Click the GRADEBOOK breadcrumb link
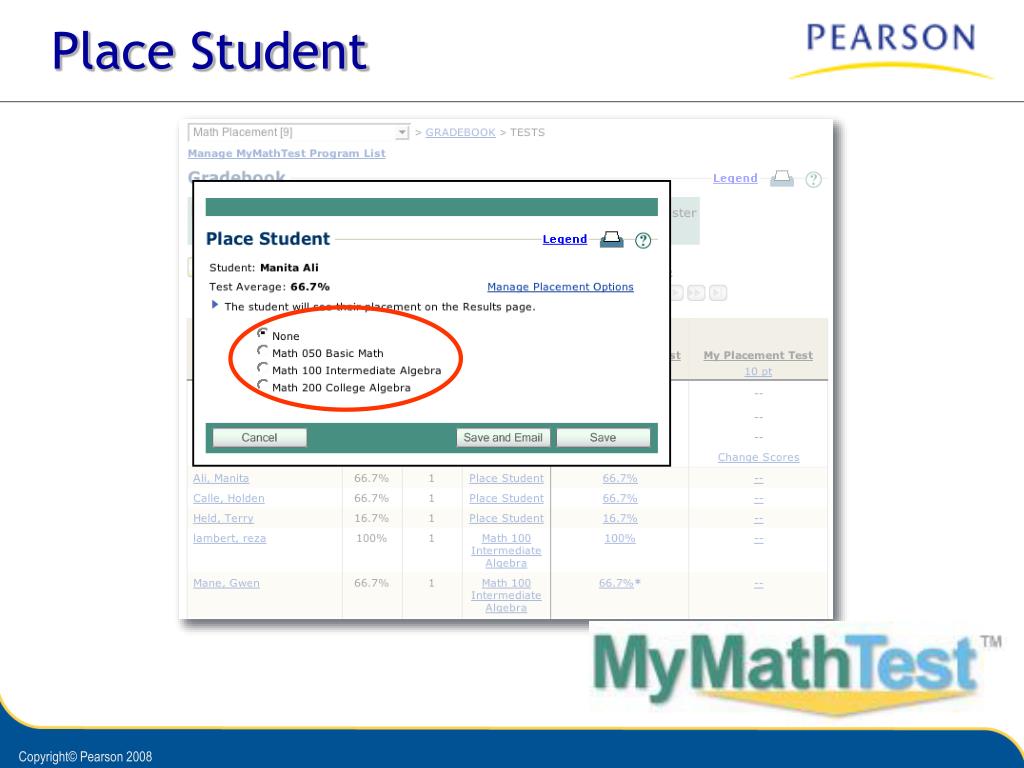This screenshot has height=768, width=1024. tap(460, 133)
